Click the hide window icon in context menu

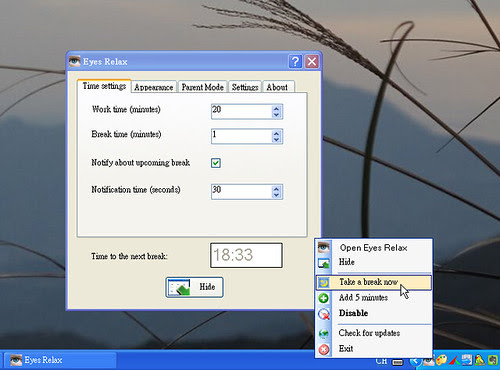pos(324,263)
